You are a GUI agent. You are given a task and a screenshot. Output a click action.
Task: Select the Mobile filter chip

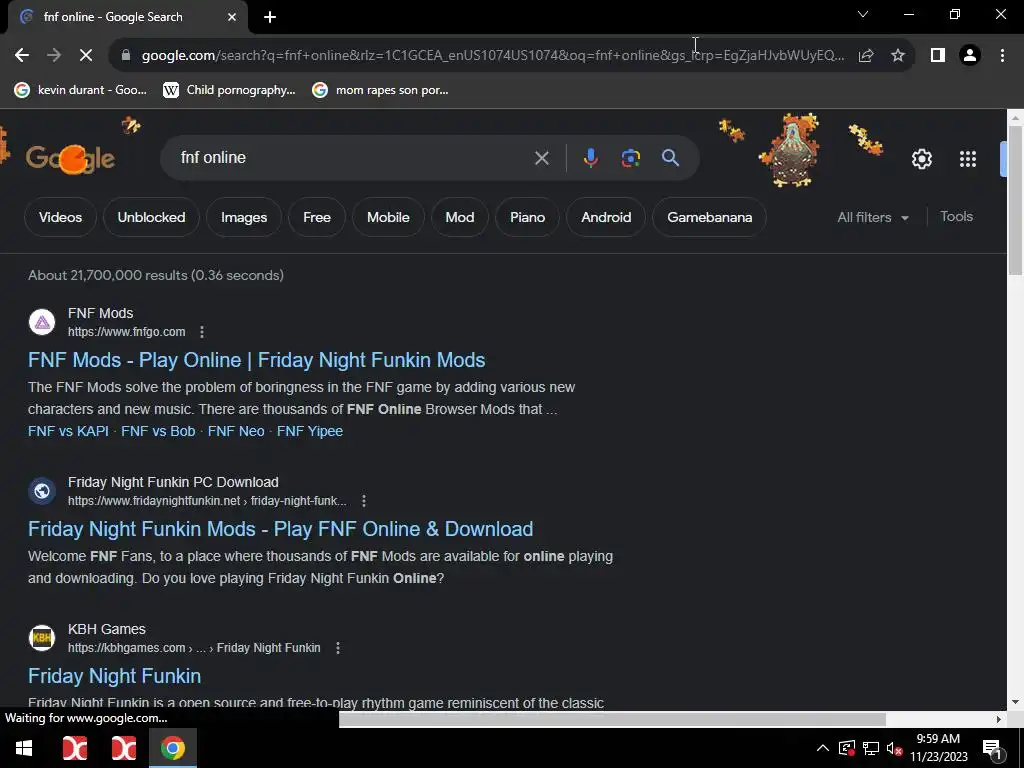388,217
